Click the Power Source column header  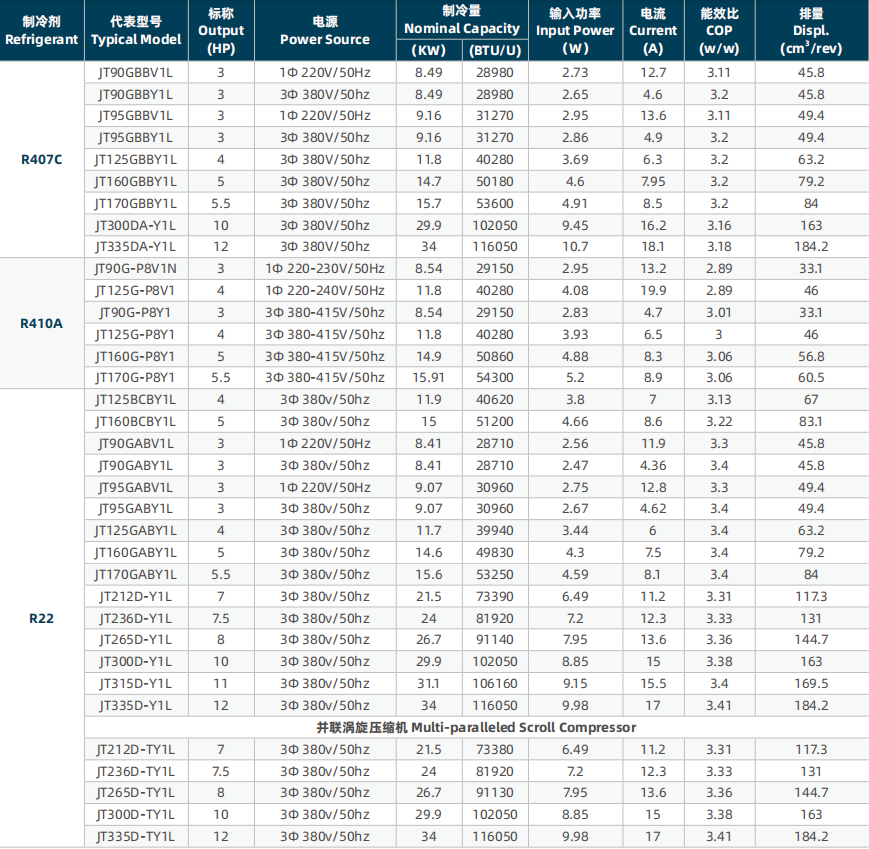tap(325, 30)
